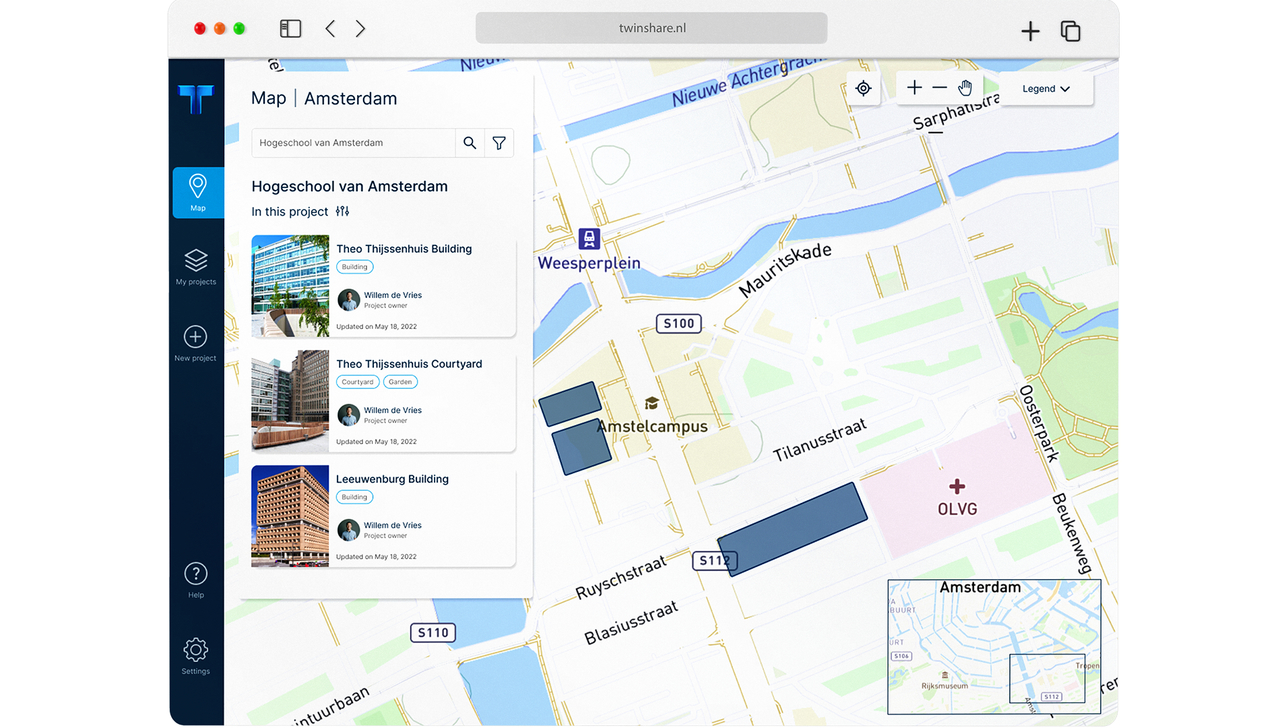Screen dimensions: 1280x728
Task: Open a new browser tab with plus
Action: point(1030,31)
